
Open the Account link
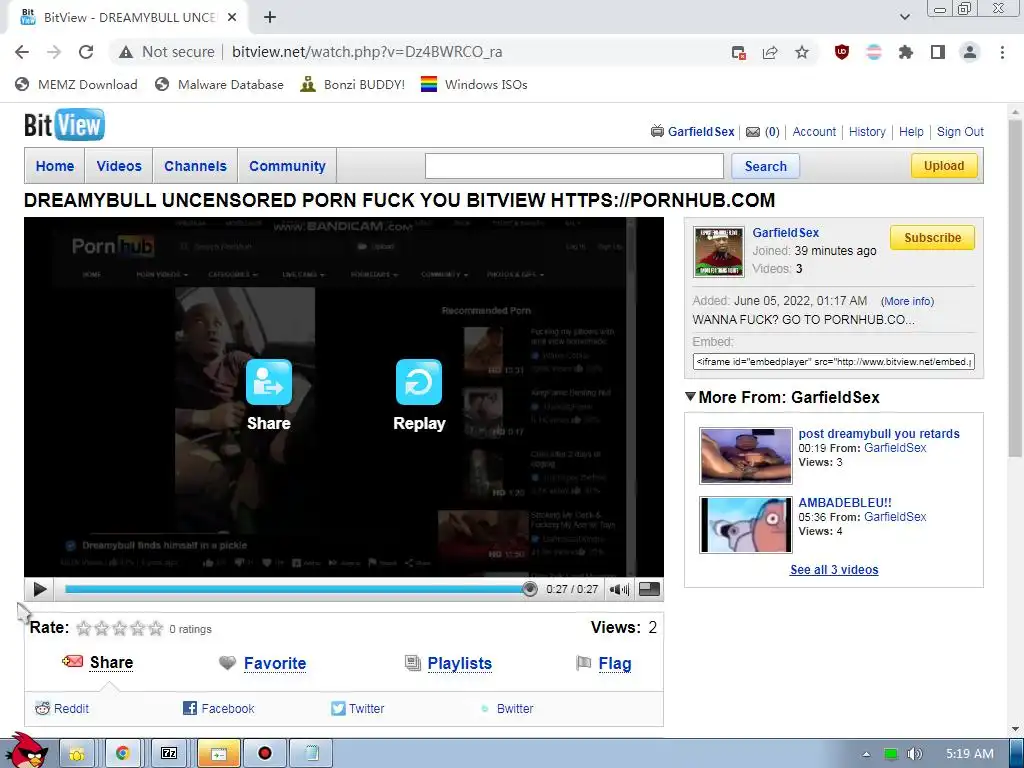(814, 132)
